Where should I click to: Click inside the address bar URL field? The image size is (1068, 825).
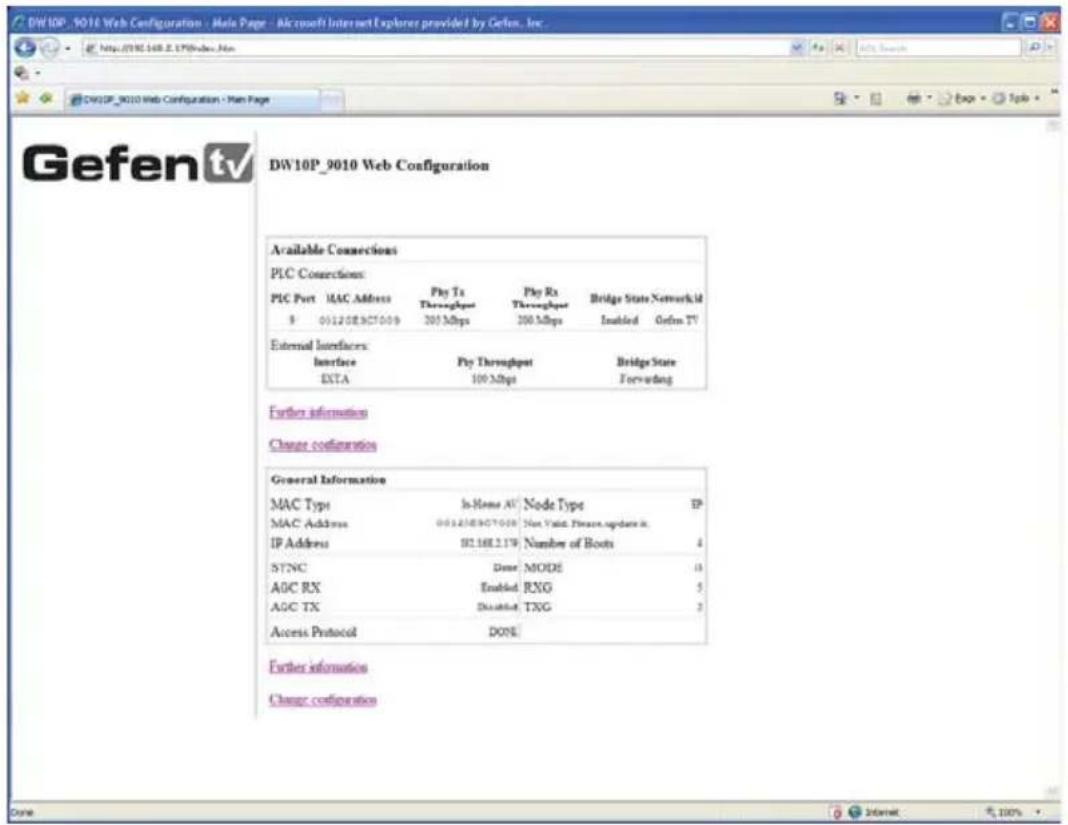click(x=436, y=48)
